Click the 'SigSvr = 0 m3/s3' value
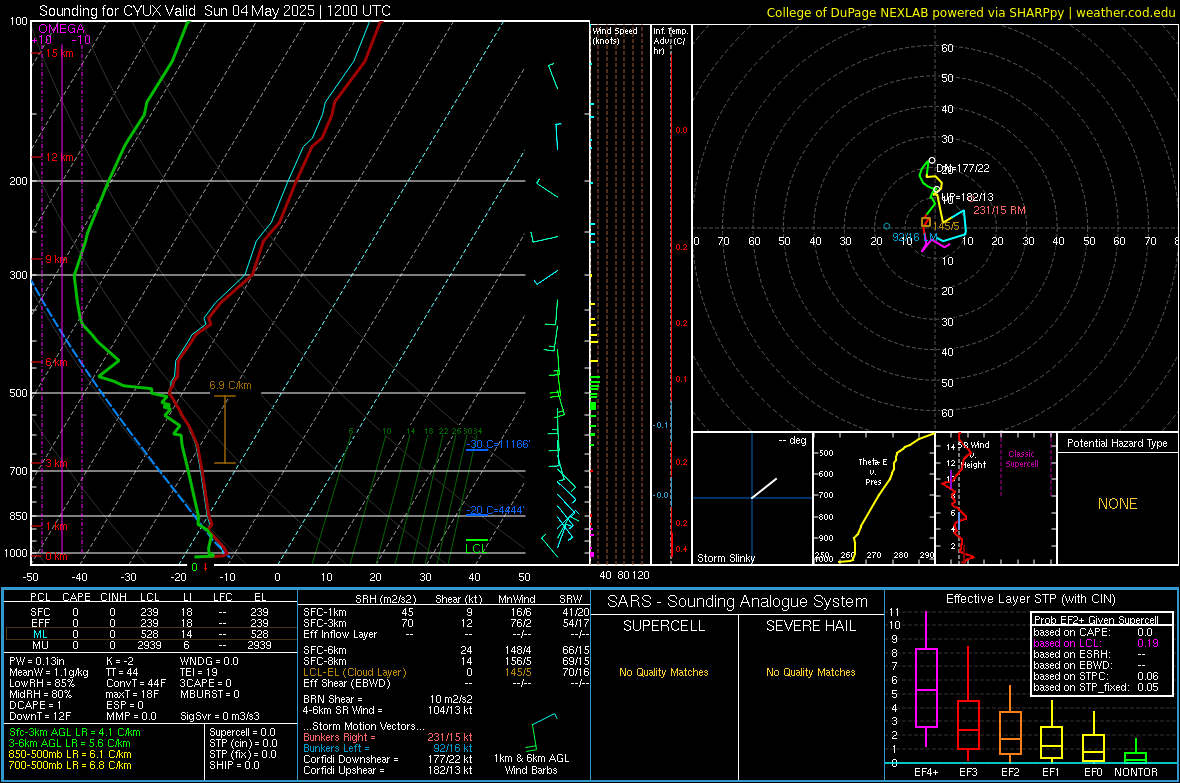 pos(220,716)
